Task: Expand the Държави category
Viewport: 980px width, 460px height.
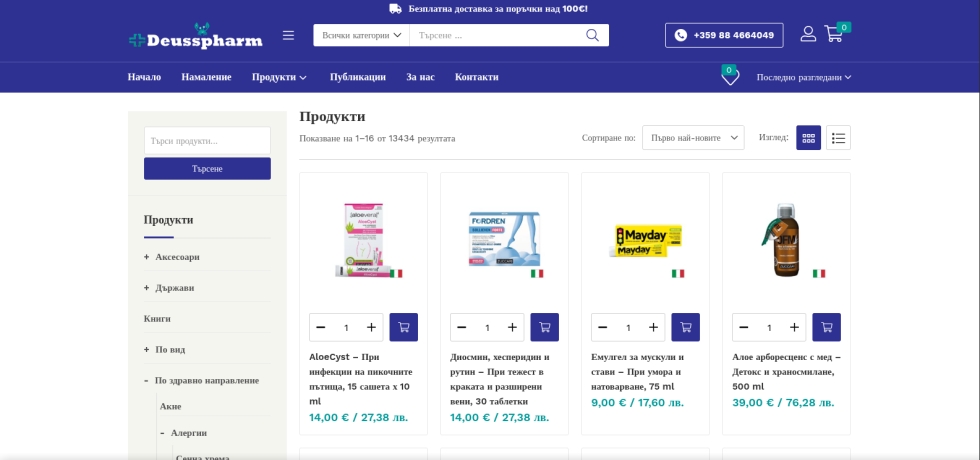Action: click(x=146, y=288)
